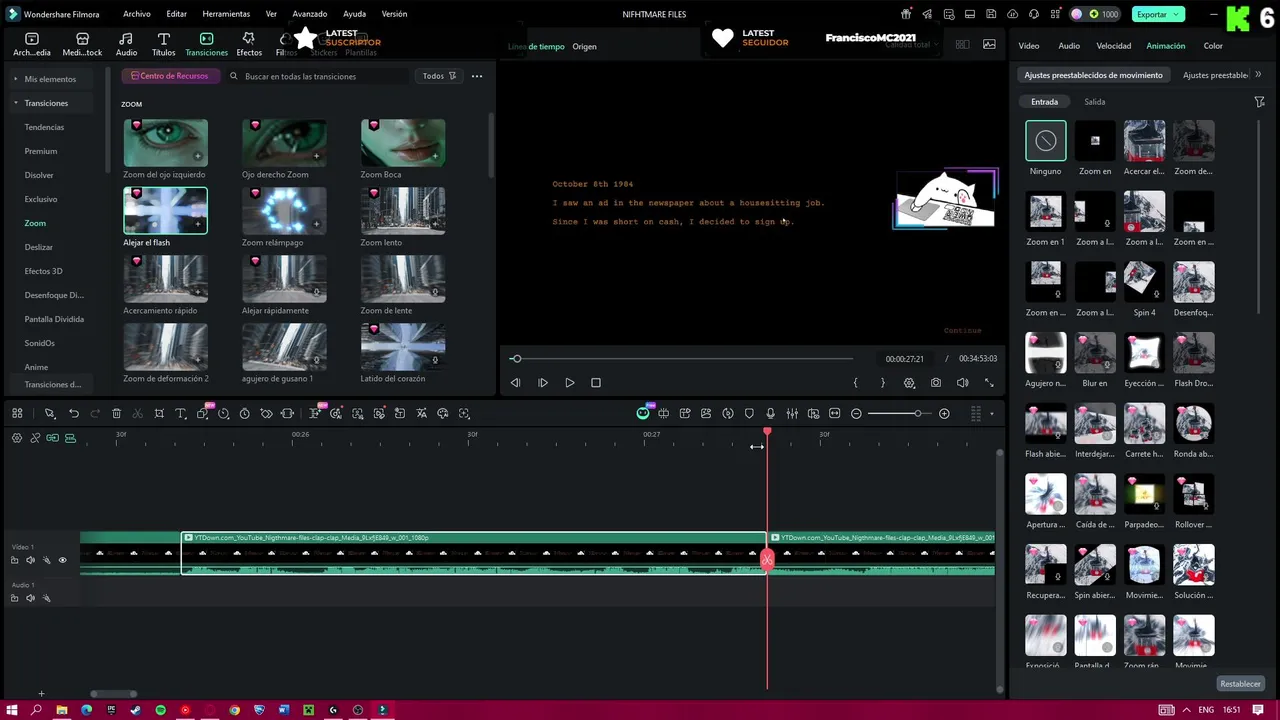Select the Salida animation option
Viewport: 1280px width, 720px height.
1095,102
